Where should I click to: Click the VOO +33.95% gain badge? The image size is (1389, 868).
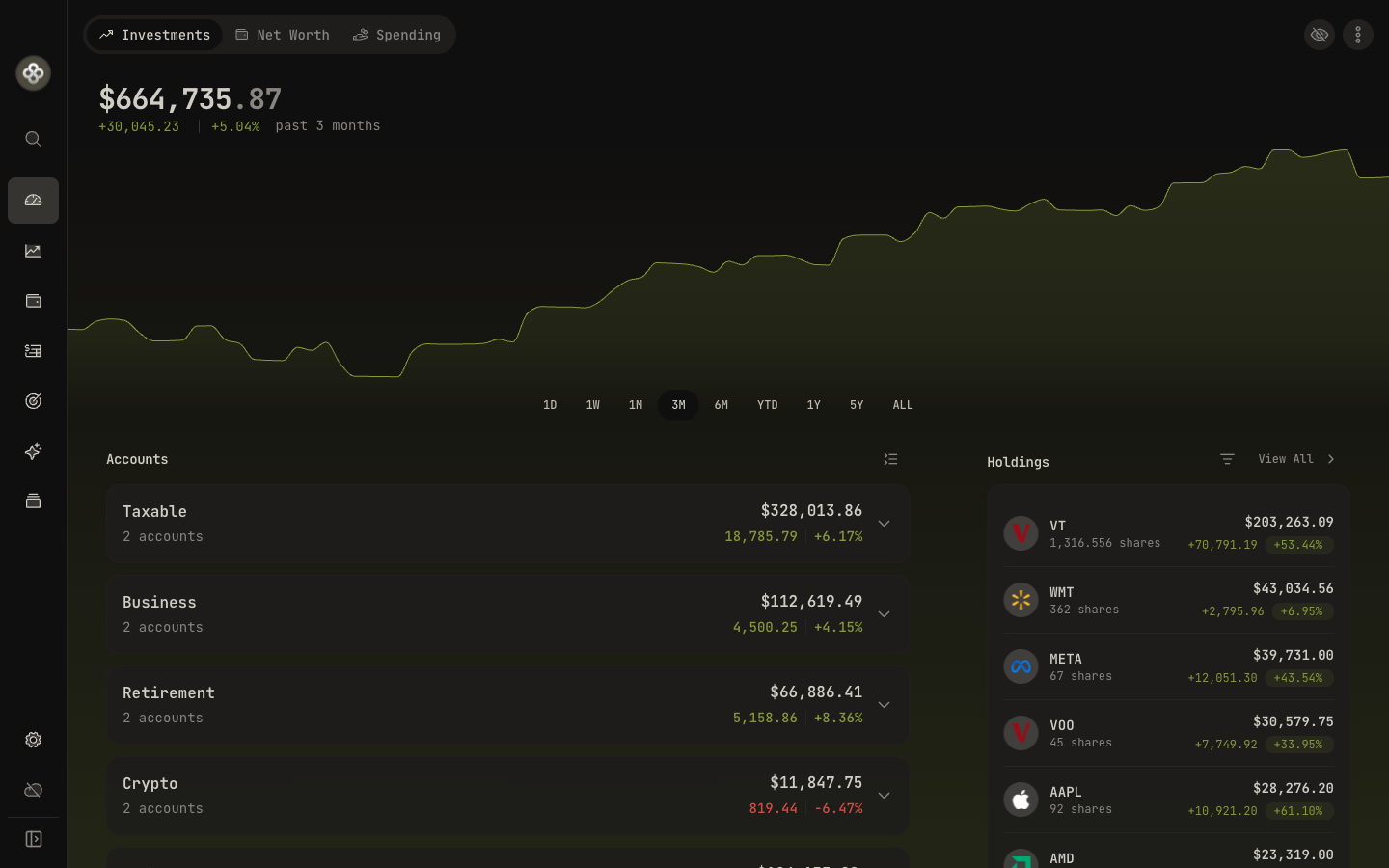click(1298, 745)
